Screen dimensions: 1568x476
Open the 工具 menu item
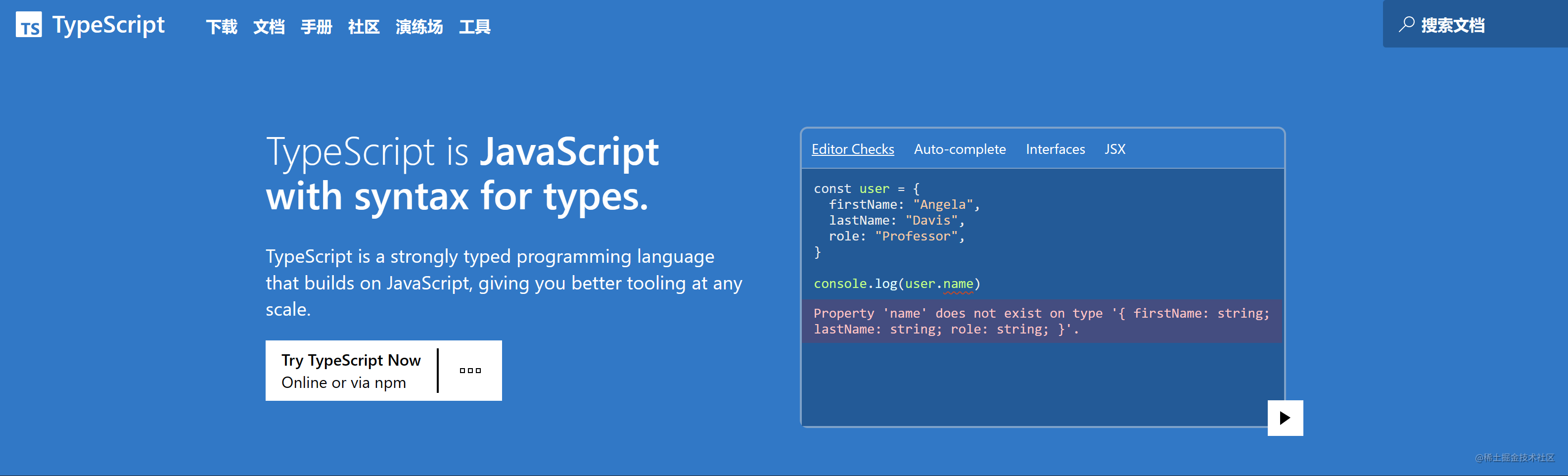[475, 27]
